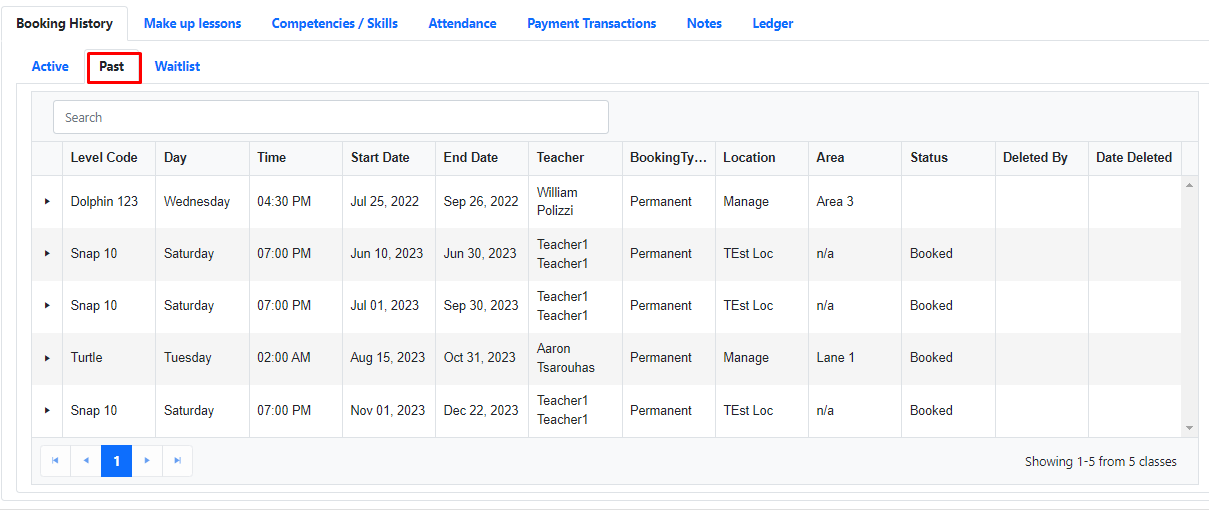1209x510 pixels.
Task: Expand the Snap 10 Nov 01, 2023 row
Action: [47, 410]
